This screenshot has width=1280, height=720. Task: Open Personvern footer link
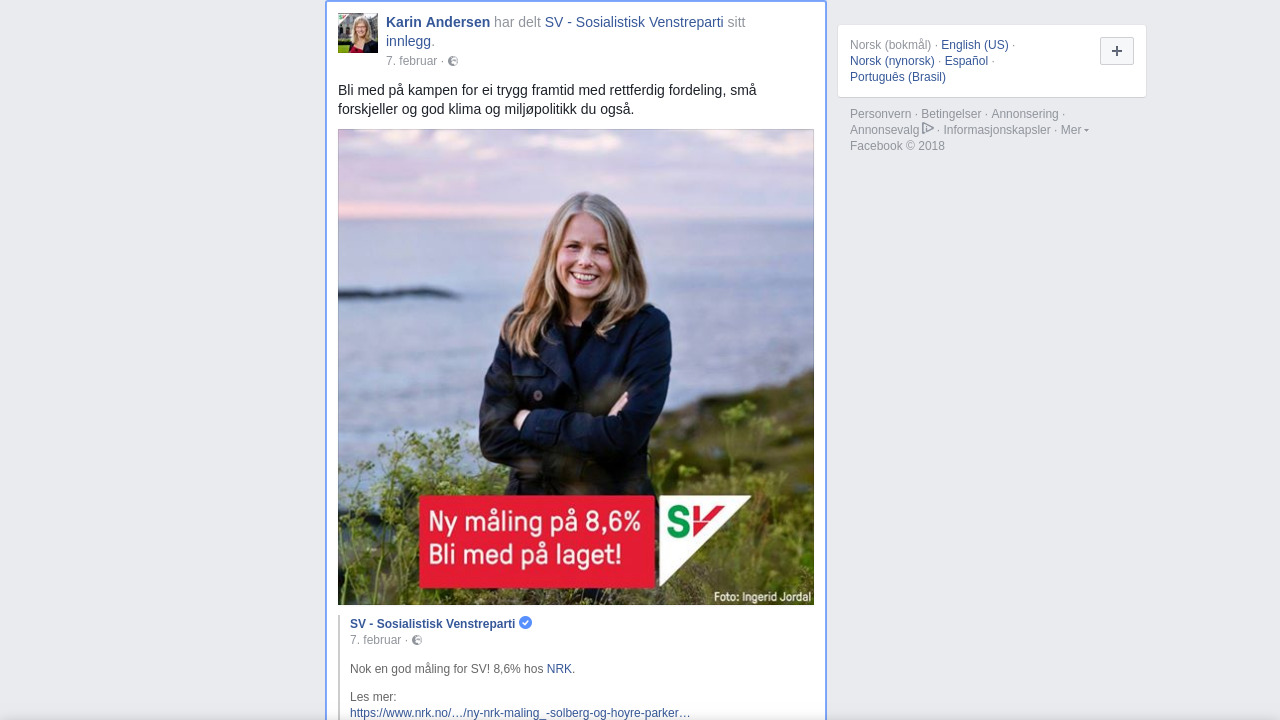point(880,114)
